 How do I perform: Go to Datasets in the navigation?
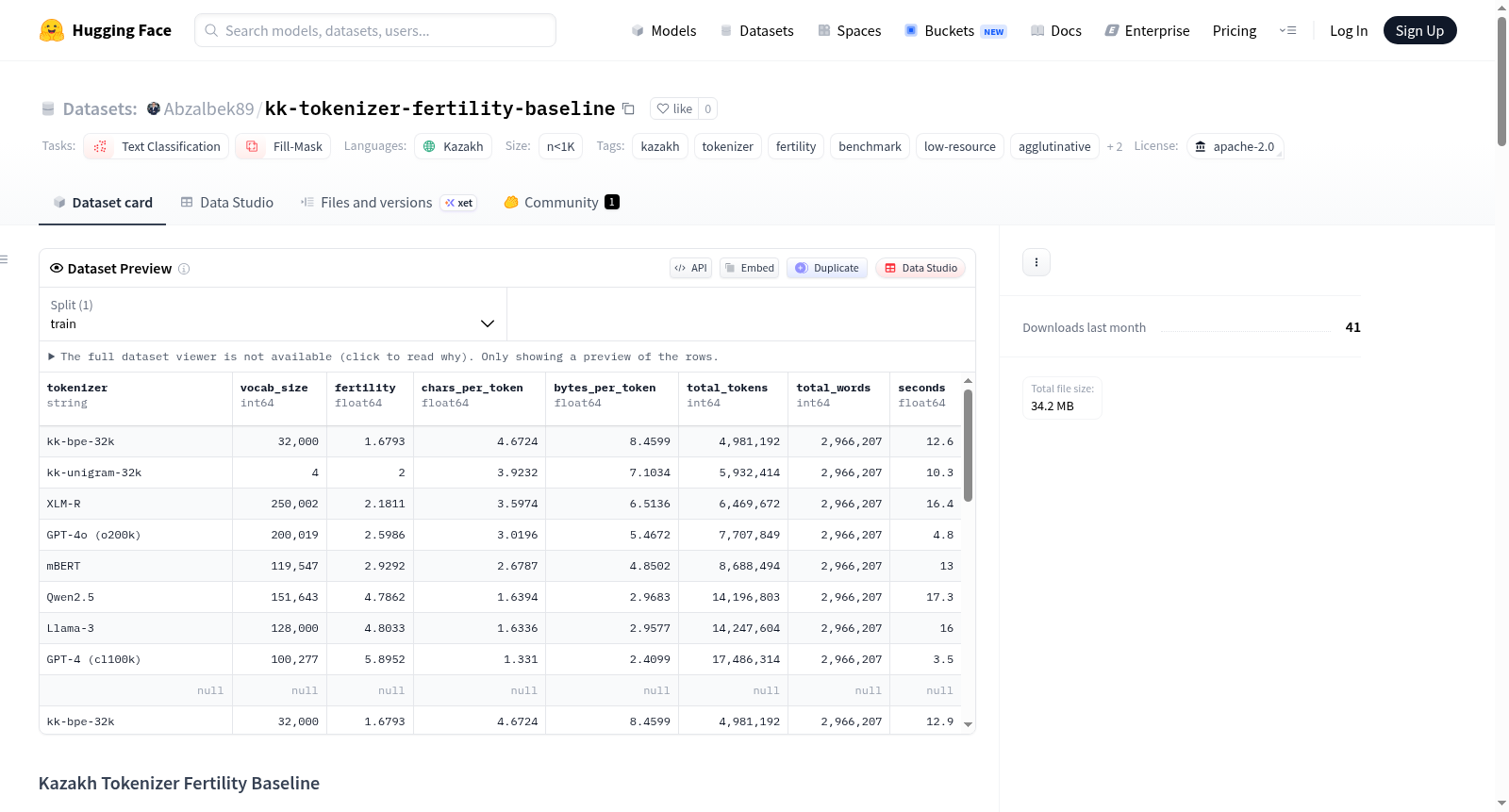click(x=756, y=30)
